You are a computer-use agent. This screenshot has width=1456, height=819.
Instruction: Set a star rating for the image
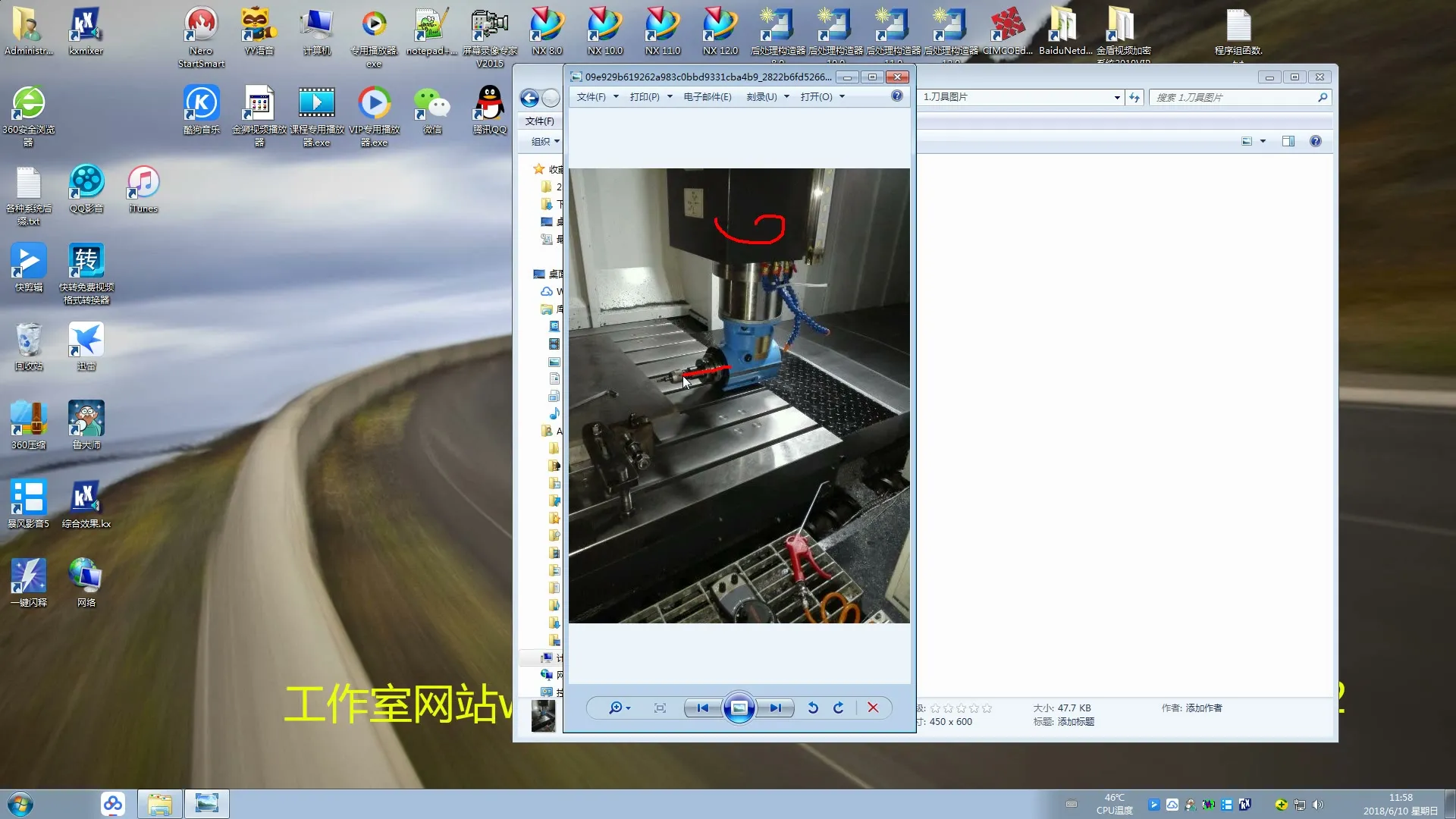coord(961,708)
